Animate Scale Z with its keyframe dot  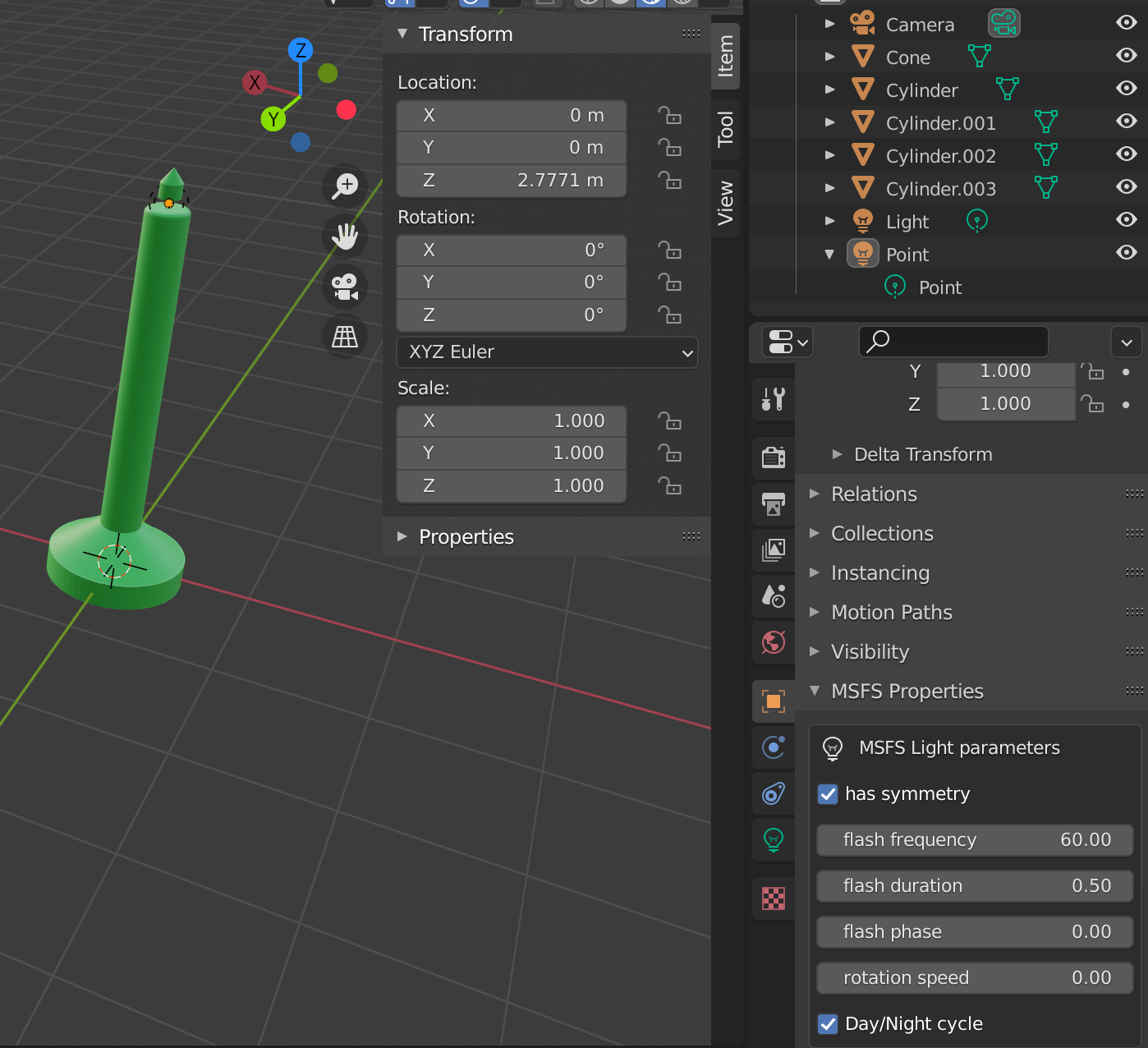click(1126, 405)
